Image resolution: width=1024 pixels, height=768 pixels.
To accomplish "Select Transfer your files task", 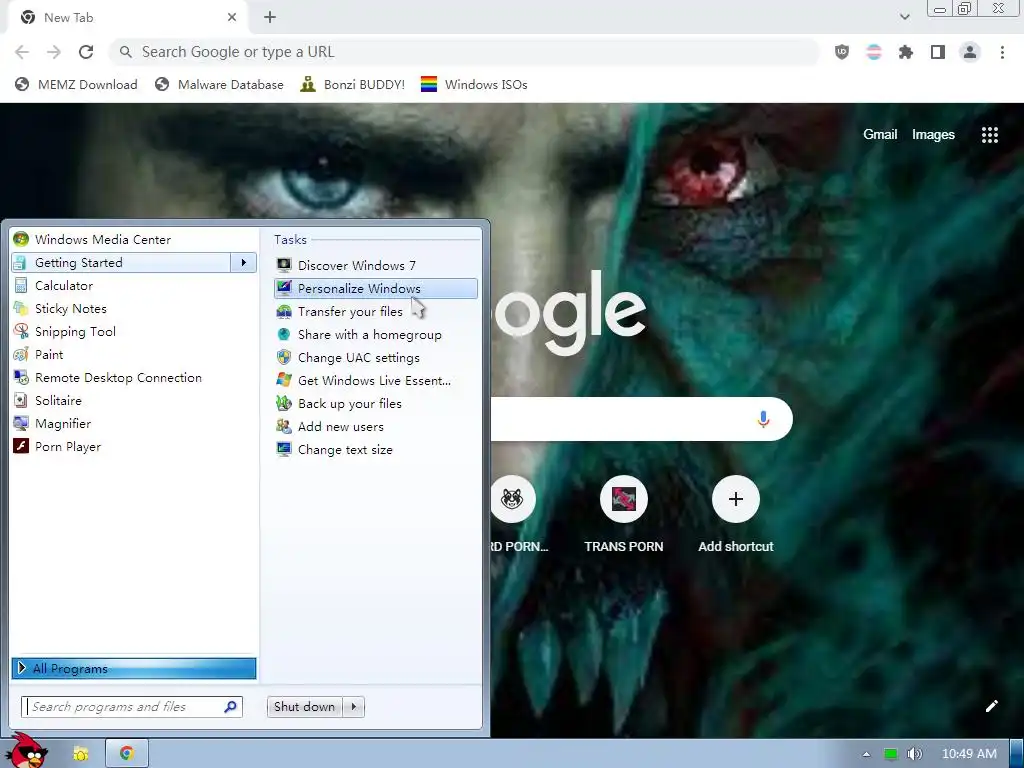I will point(376,312).
